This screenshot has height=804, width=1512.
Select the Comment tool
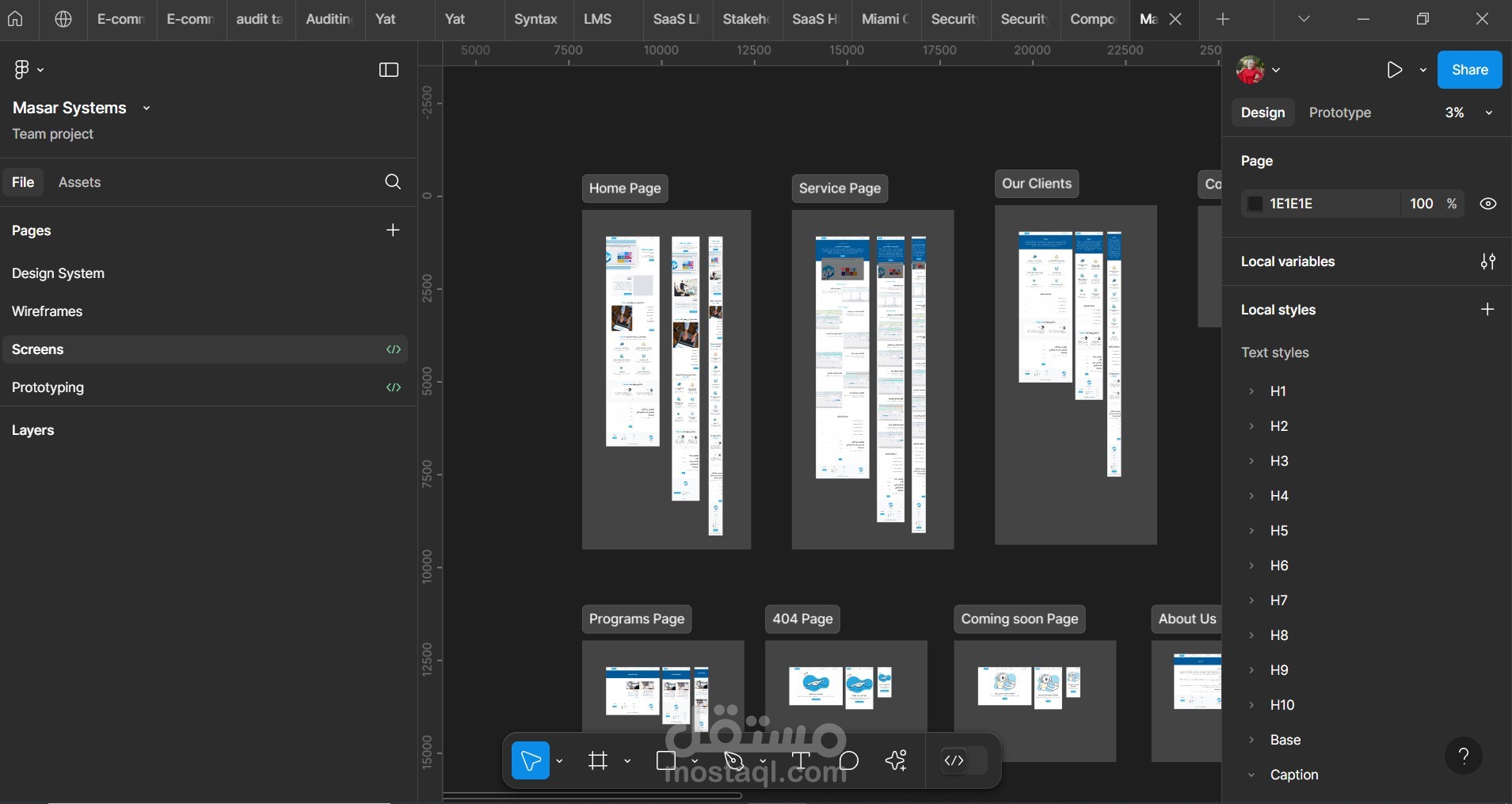pos(849,760)
